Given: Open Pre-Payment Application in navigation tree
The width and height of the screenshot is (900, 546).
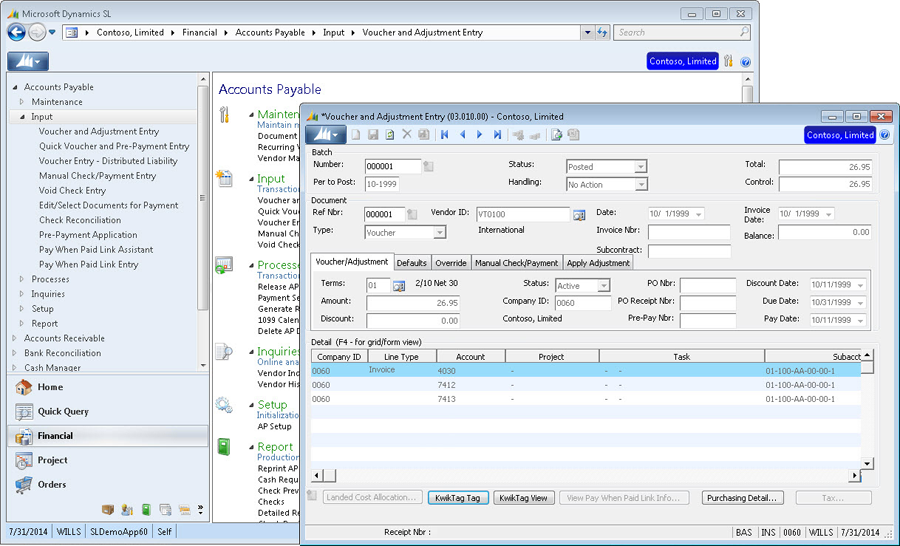Looking at the screenshot, I should [x=88, y=235].
